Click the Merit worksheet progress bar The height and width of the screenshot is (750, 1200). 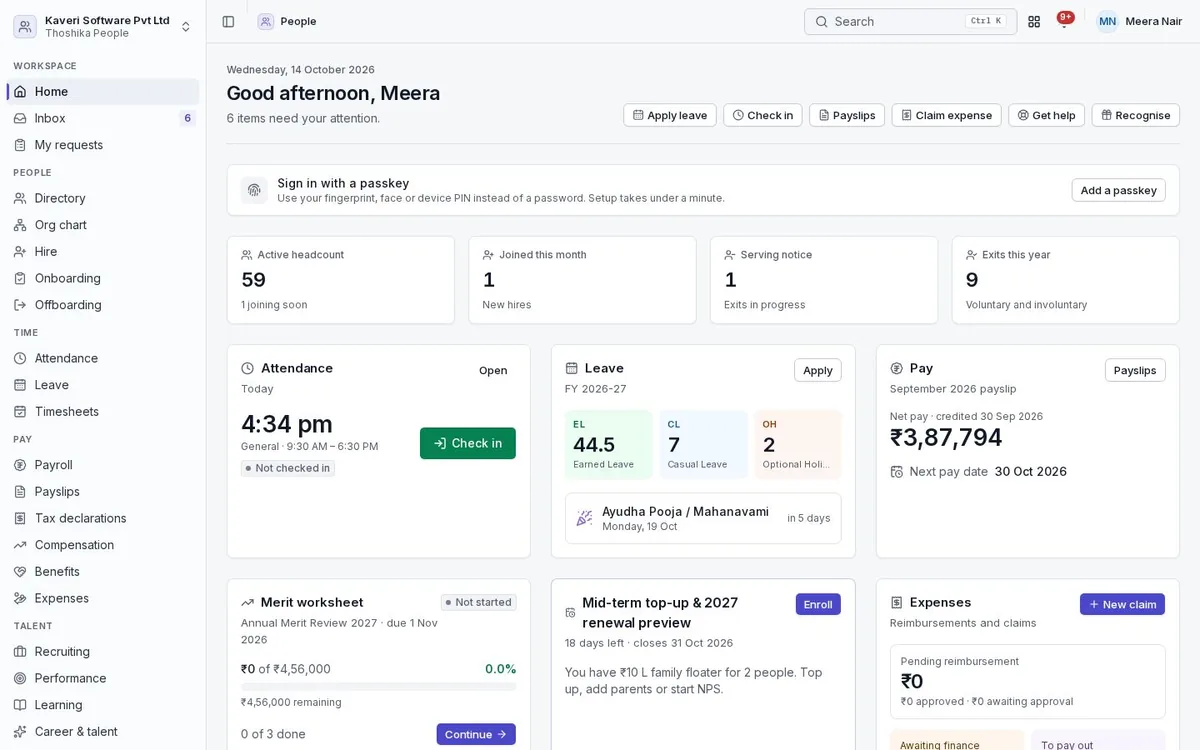pyautogui.click(x=379, y=687)
